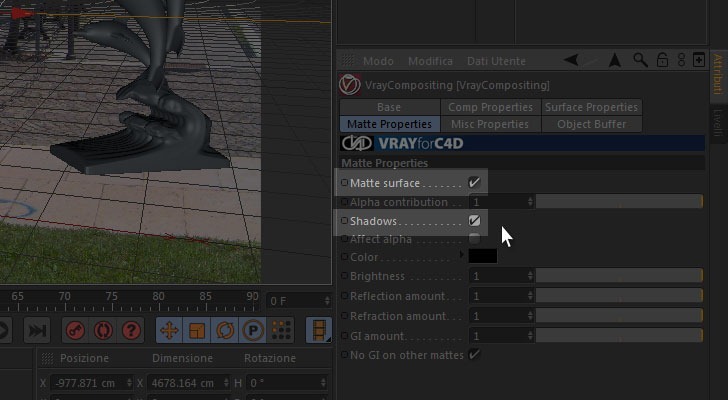Image resolution: width=728 pixels, height=400 pixels.
Task: Click the animation dot beside Reflection amount
Action: click(x=344, y=296)
